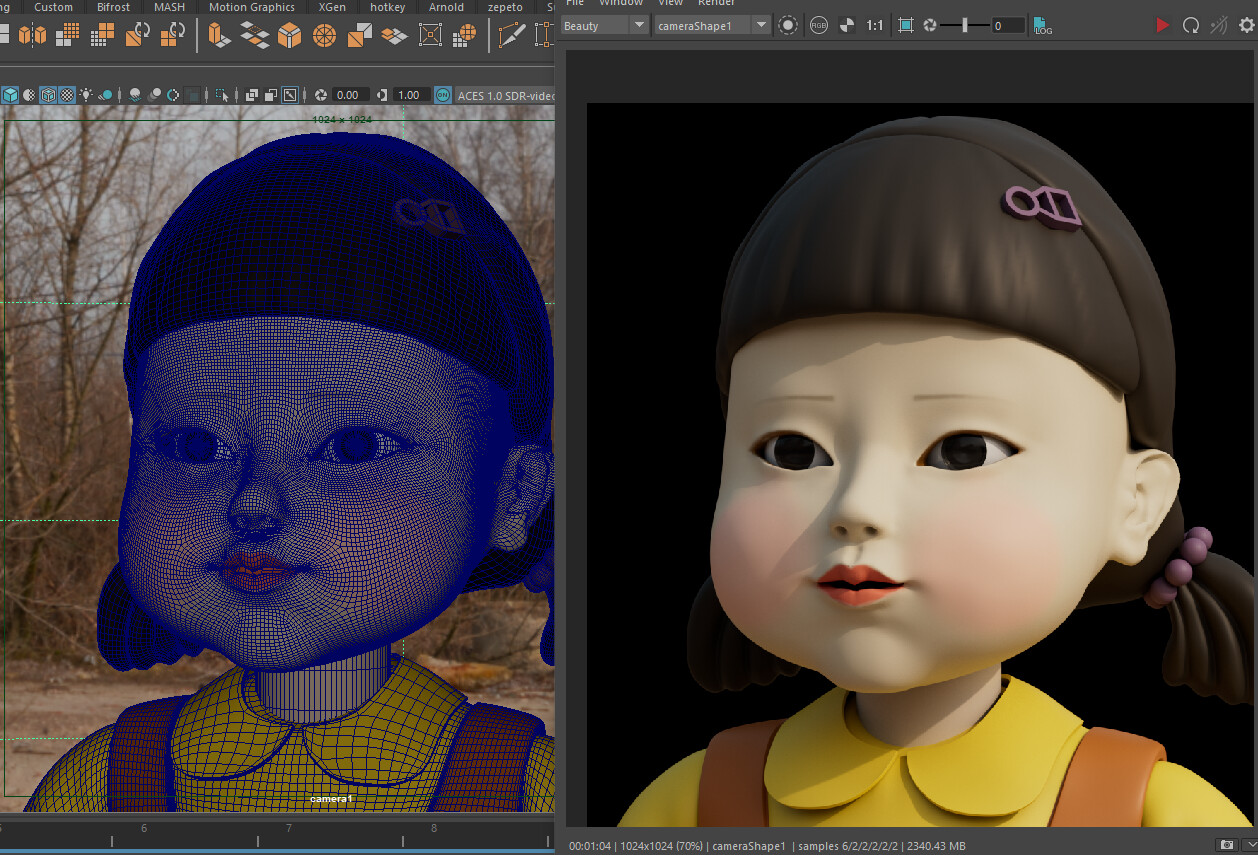Open the cameraShape1 camera dropdown
This screenshot has width=1258, height=855.
(x=713, y=25)
